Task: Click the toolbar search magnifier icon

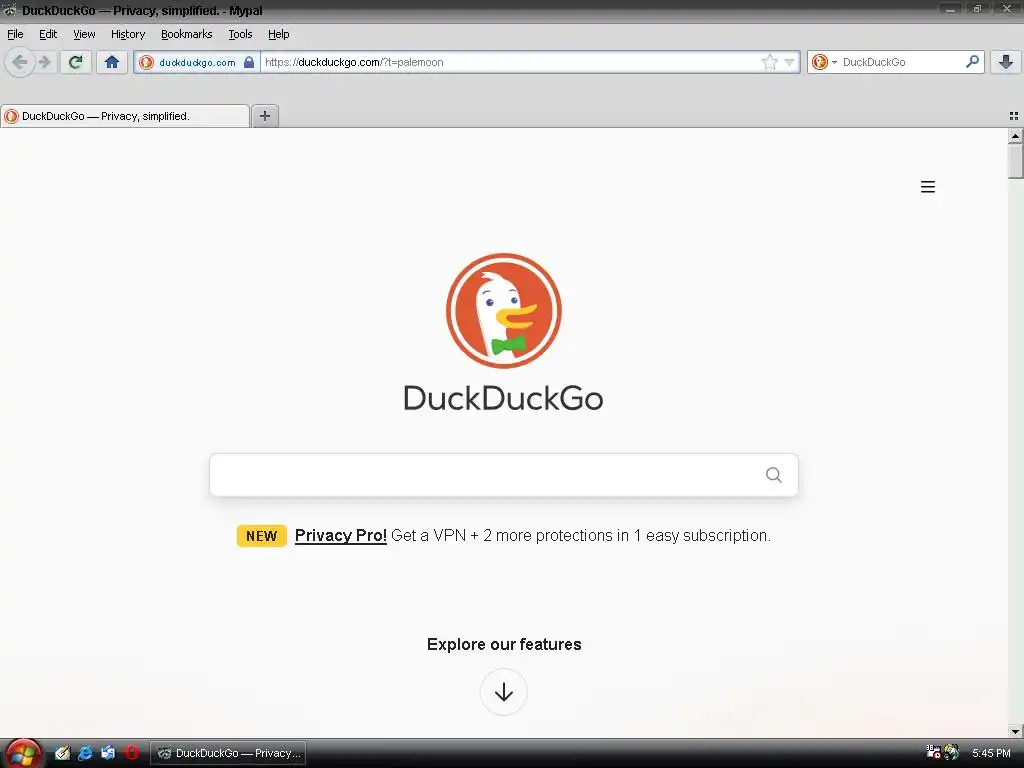Action: [x=972, y=62]
